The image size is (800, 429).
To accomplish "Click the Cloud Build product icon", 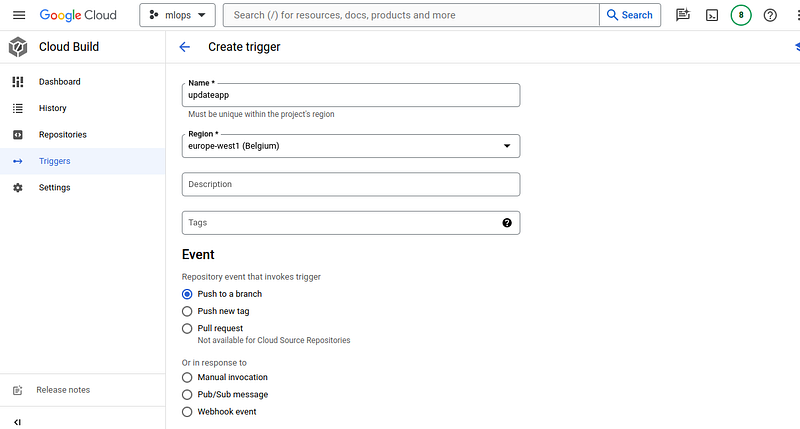I will pyautogui.click(x=18, y=47).
